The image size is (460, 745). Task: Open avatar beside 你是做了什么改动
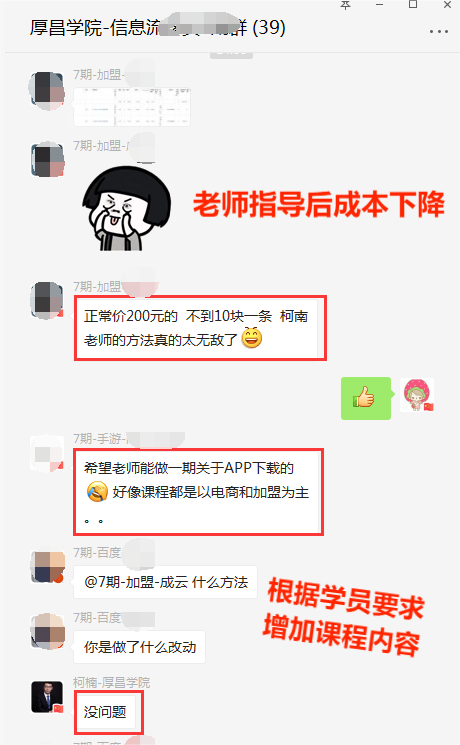(48, 631)
